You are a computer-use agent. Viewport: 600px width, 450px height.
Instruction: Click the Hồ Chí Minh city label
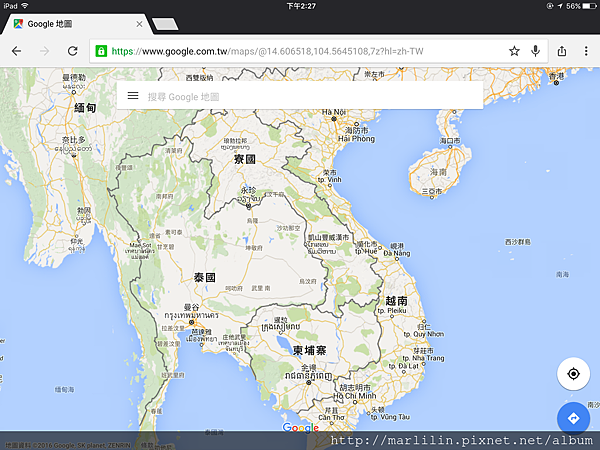(x=355, y=396)
